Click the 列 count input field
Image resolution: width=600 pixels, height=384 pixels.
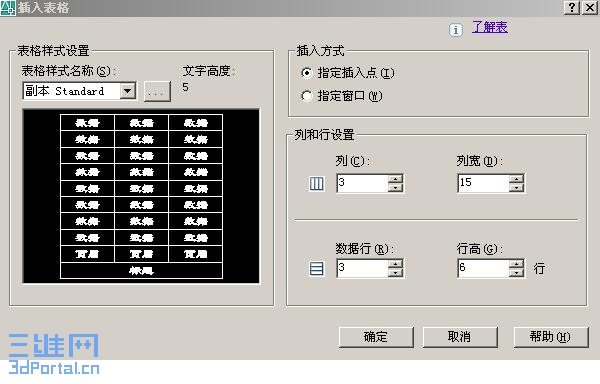click(x=362, y=183)
